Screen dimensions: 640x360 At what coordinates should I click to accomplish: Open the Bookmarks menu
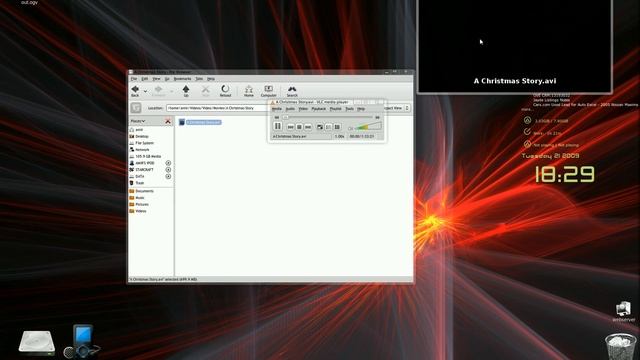(182, 79)
